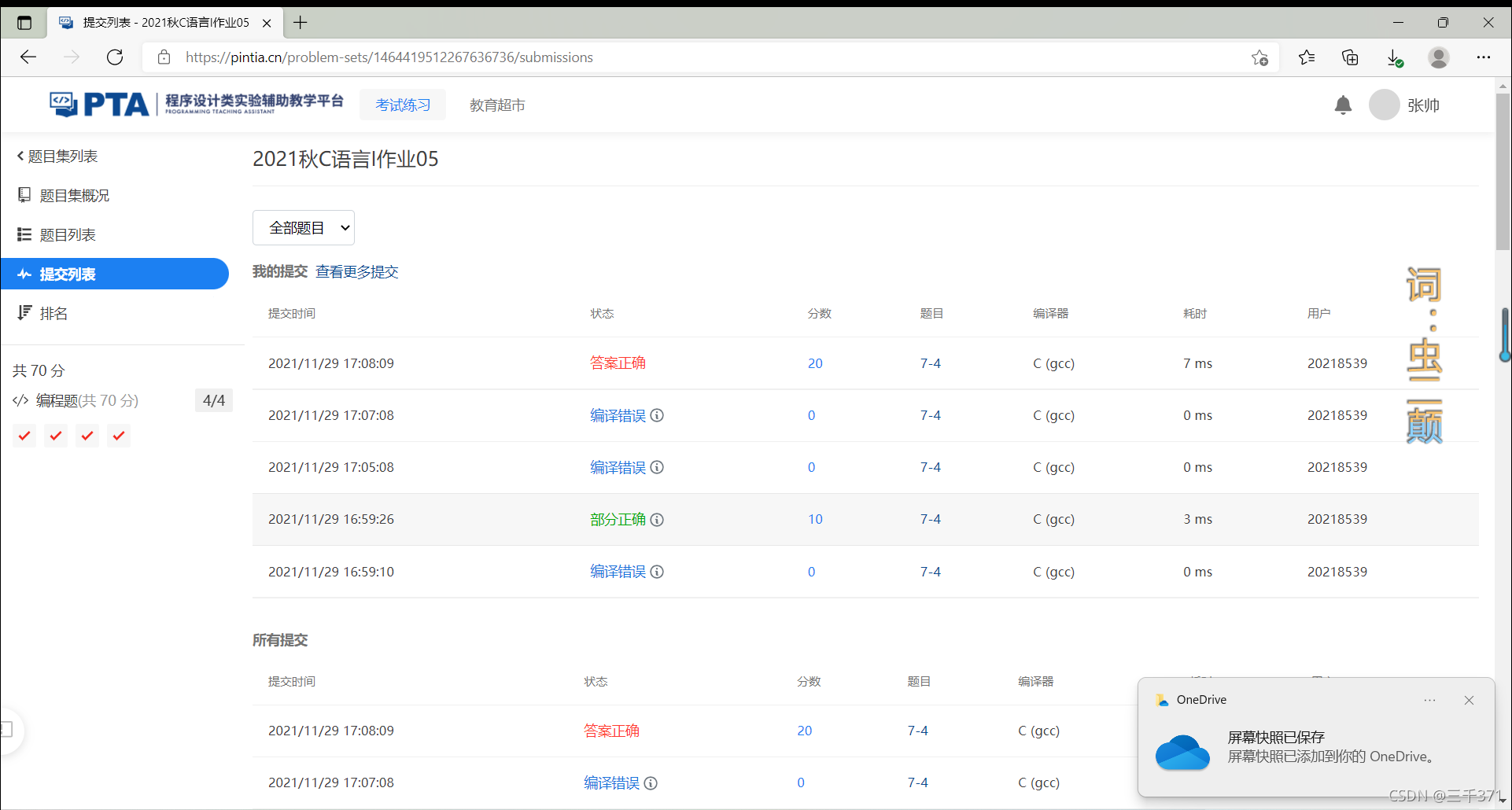Open info icon beside 编译错误 at 16:59:10
This screenshot has width=1512, height=810.
(x=657, y=572)
